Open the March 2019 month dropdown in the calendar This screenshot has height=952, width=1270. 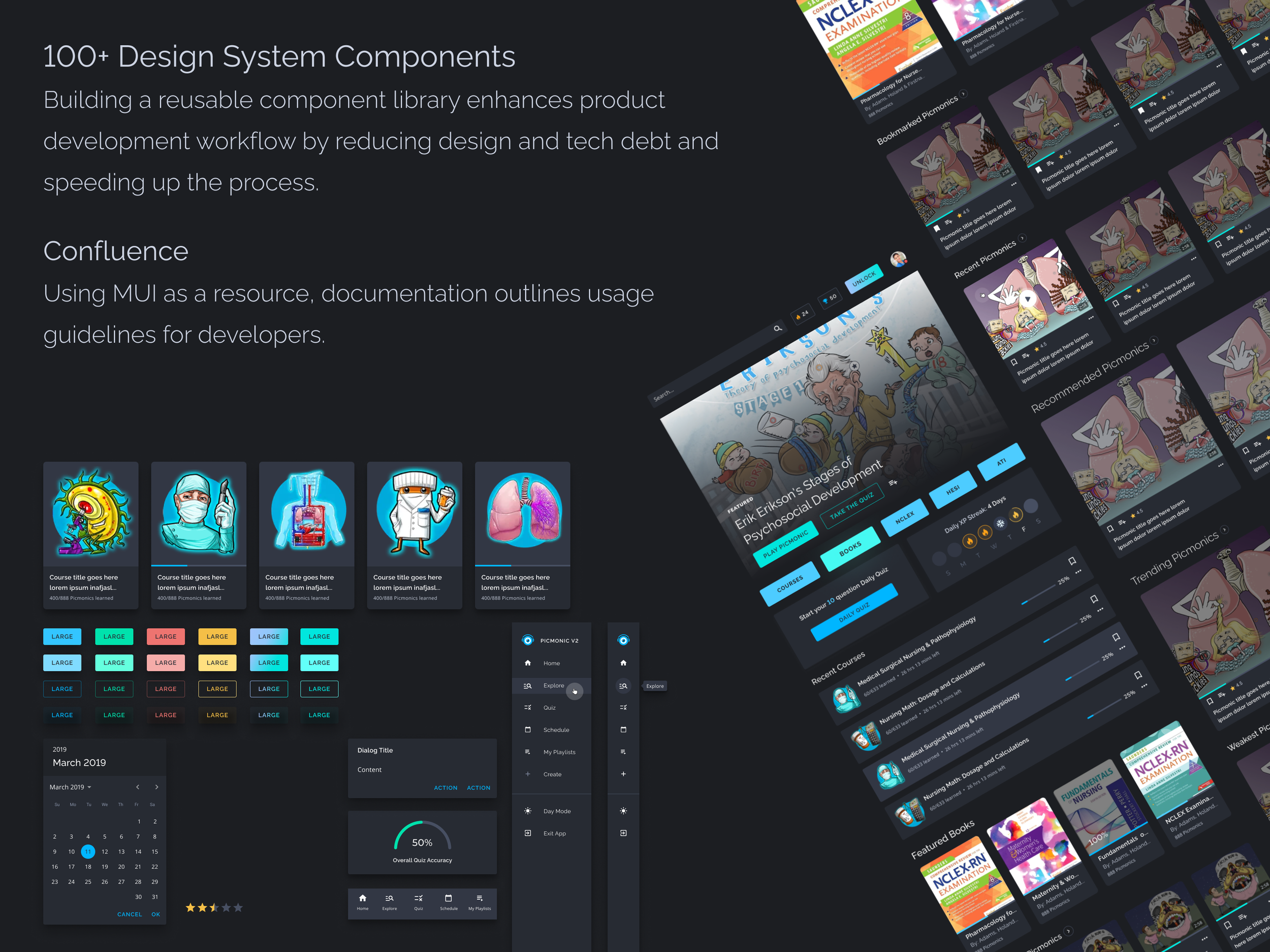point(71,787)
